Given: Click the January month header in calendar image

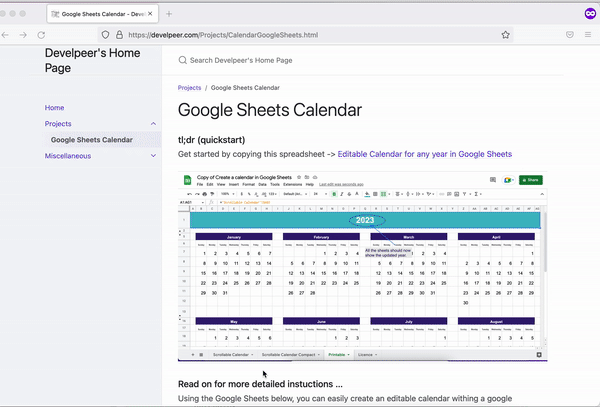Looking at the screenshot, I should tap(234, 237).
